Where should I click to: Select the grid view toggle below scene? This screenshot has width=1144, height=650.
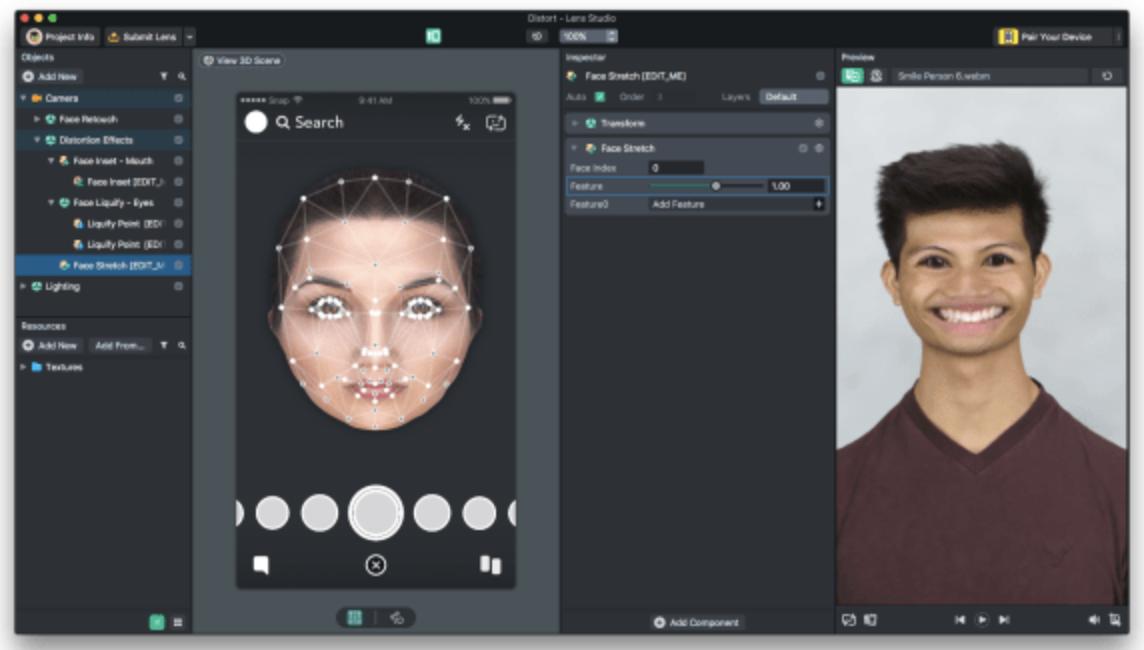355,618
